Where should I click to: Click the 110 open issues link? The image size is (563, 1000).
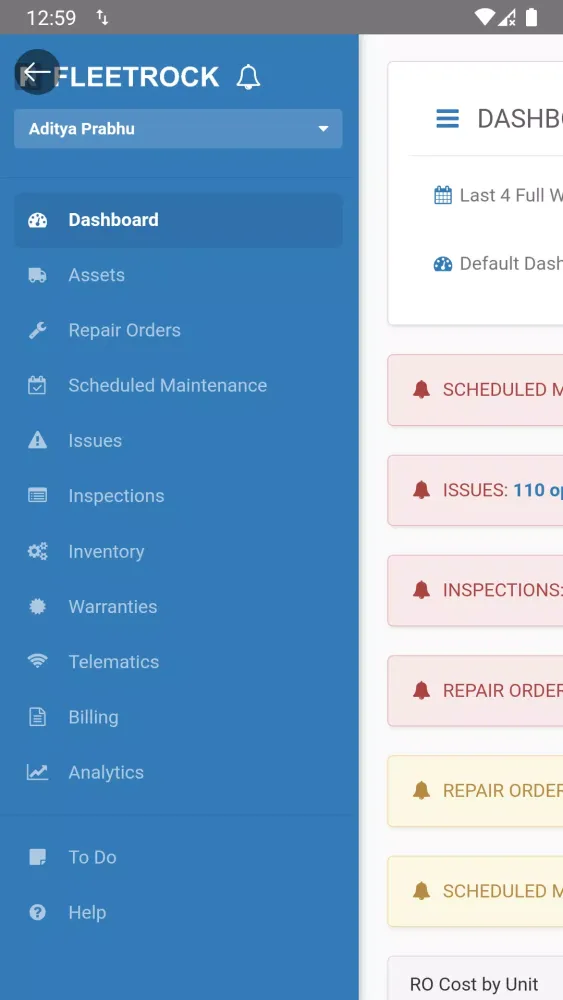(537, 490)
